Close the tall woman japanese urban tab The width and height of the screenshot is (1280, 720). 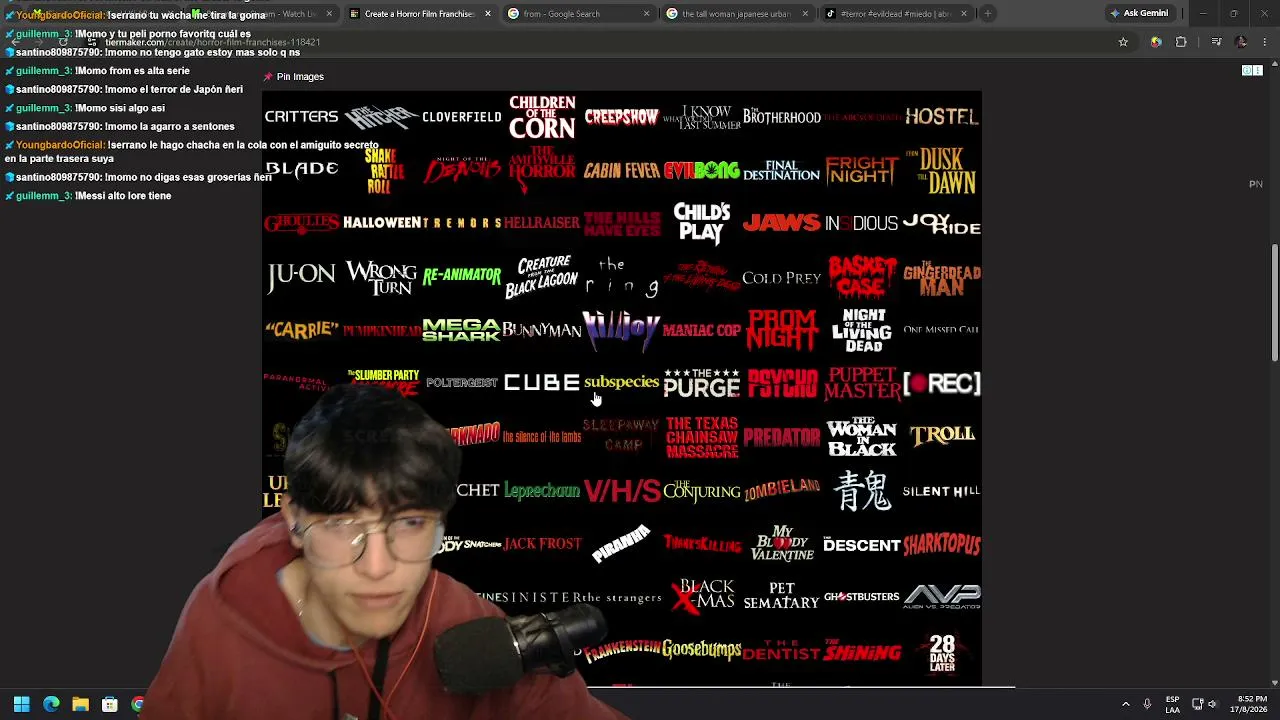coord(804,14)
